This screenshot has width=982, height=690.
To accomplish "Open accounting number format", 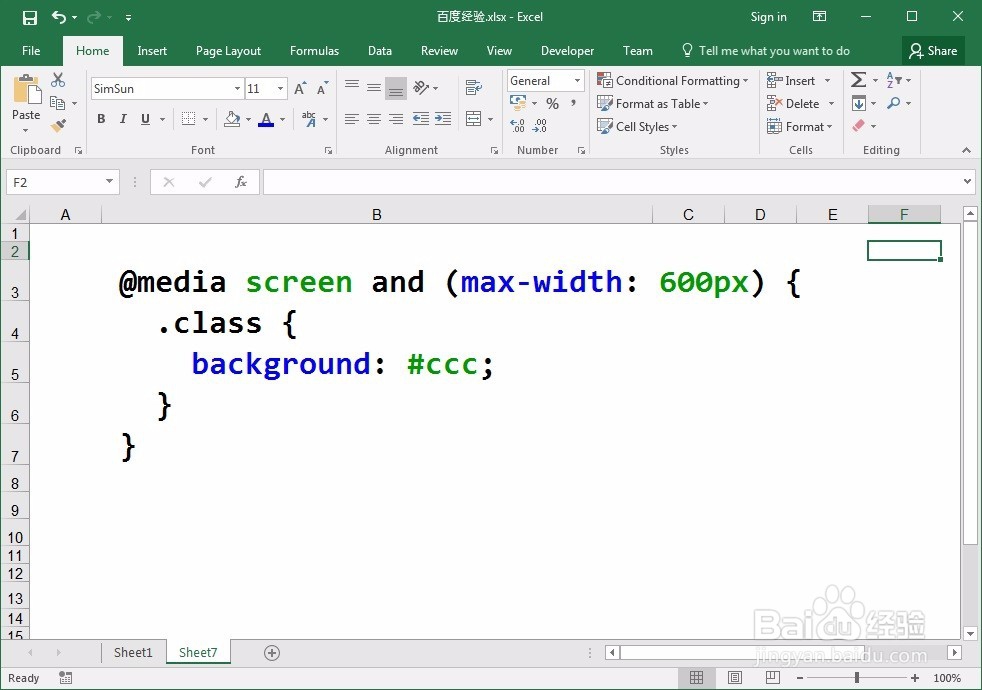I will 518,103.
